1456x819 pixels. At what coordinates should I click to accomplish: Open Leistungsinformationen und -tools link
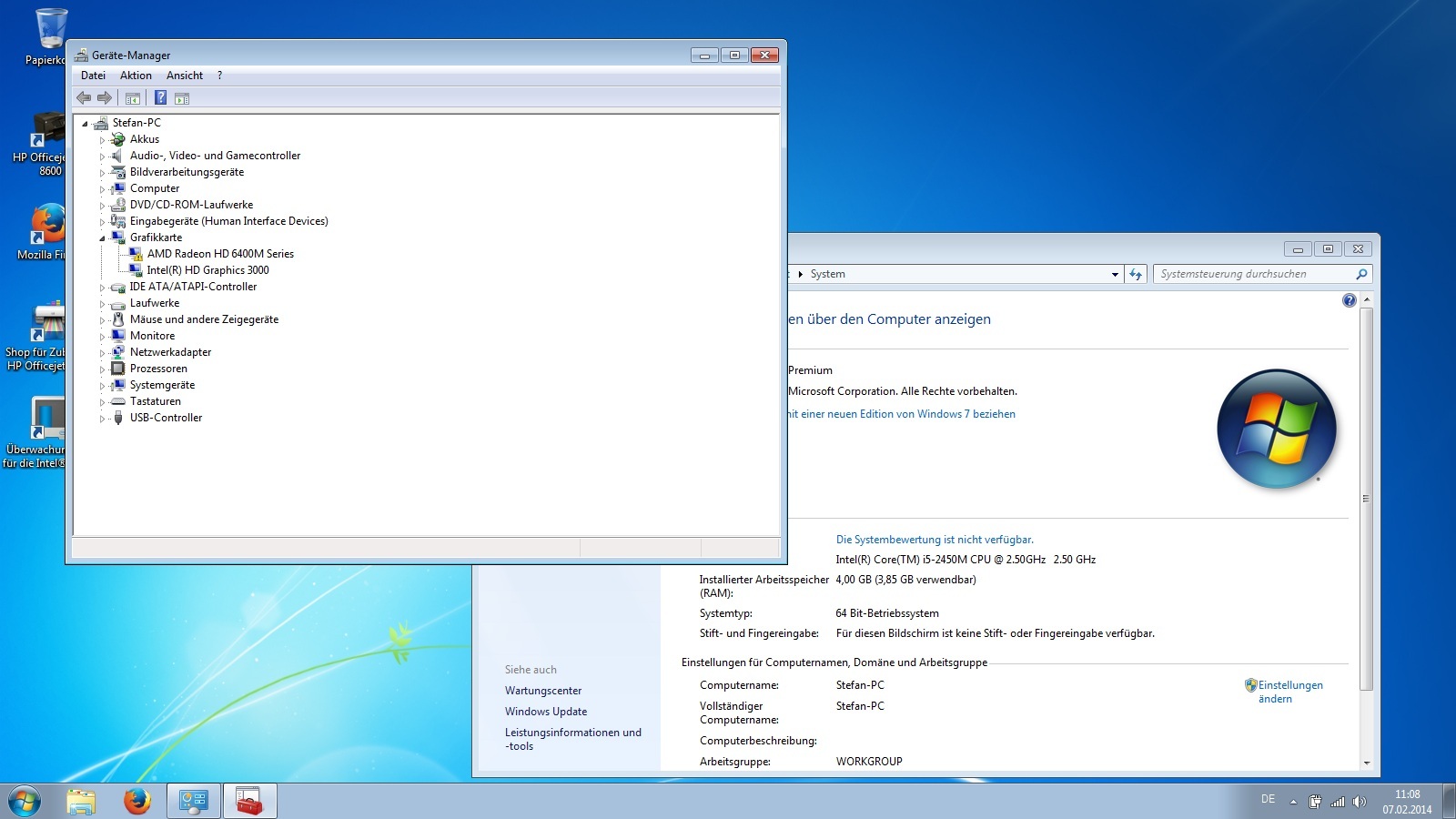click(x=573, y=739)
